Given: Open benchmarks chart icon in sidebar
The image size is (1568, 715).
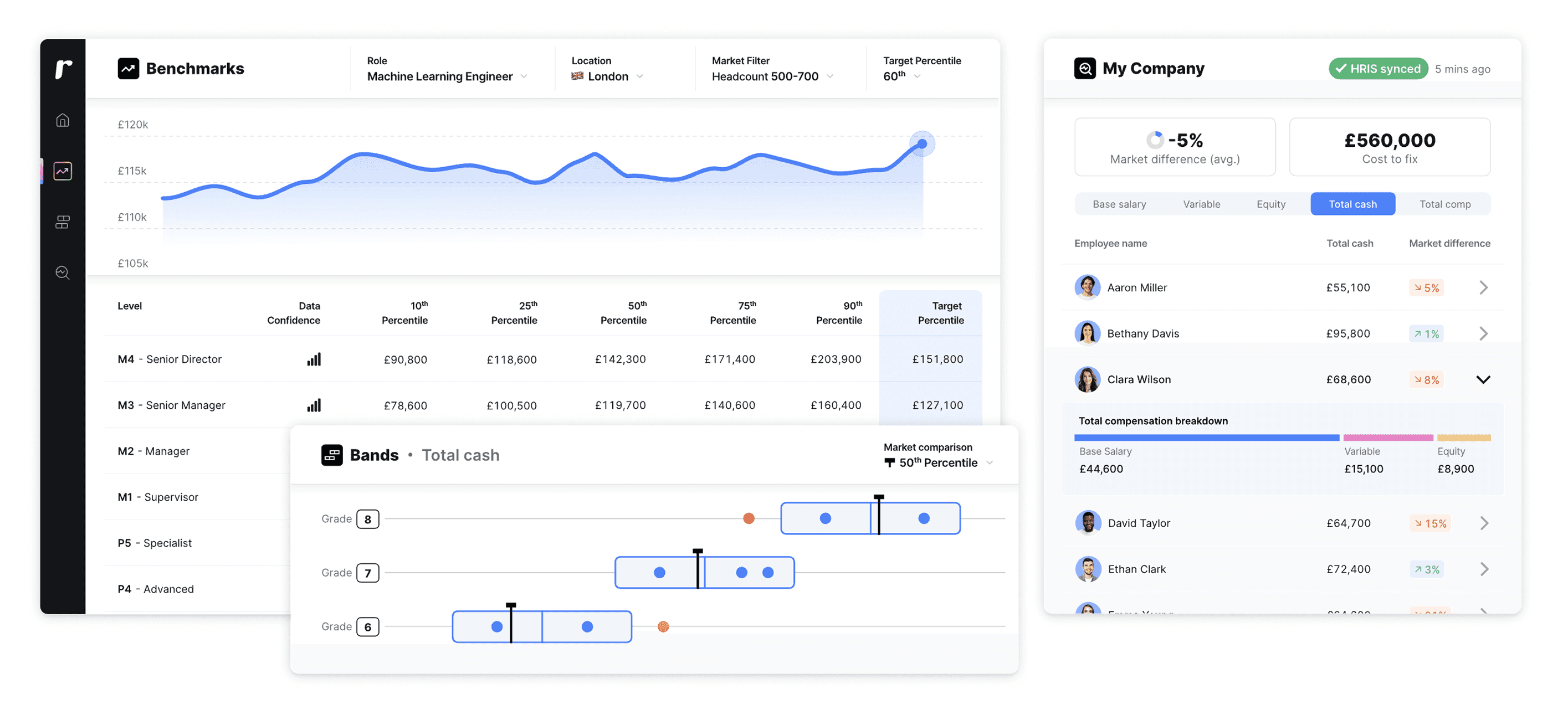Looking at the screenshot, I should 63,171.
